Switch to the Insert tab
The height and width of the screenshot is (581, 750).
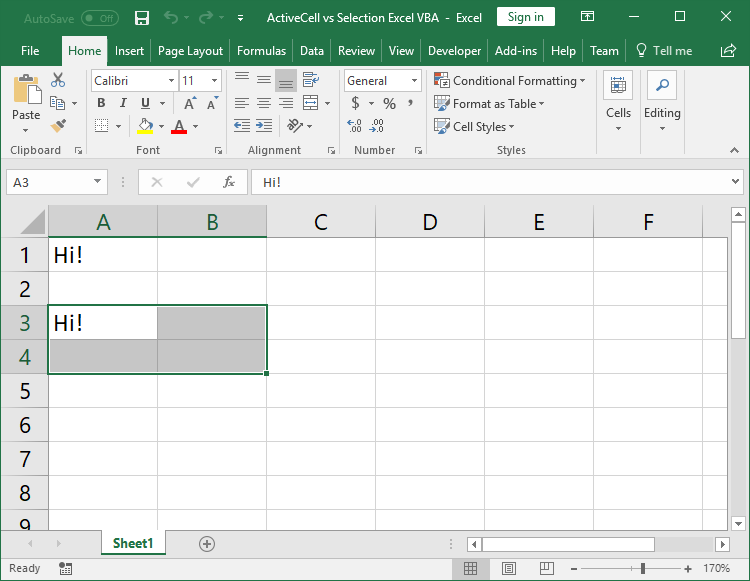click(x=129, y=51)
